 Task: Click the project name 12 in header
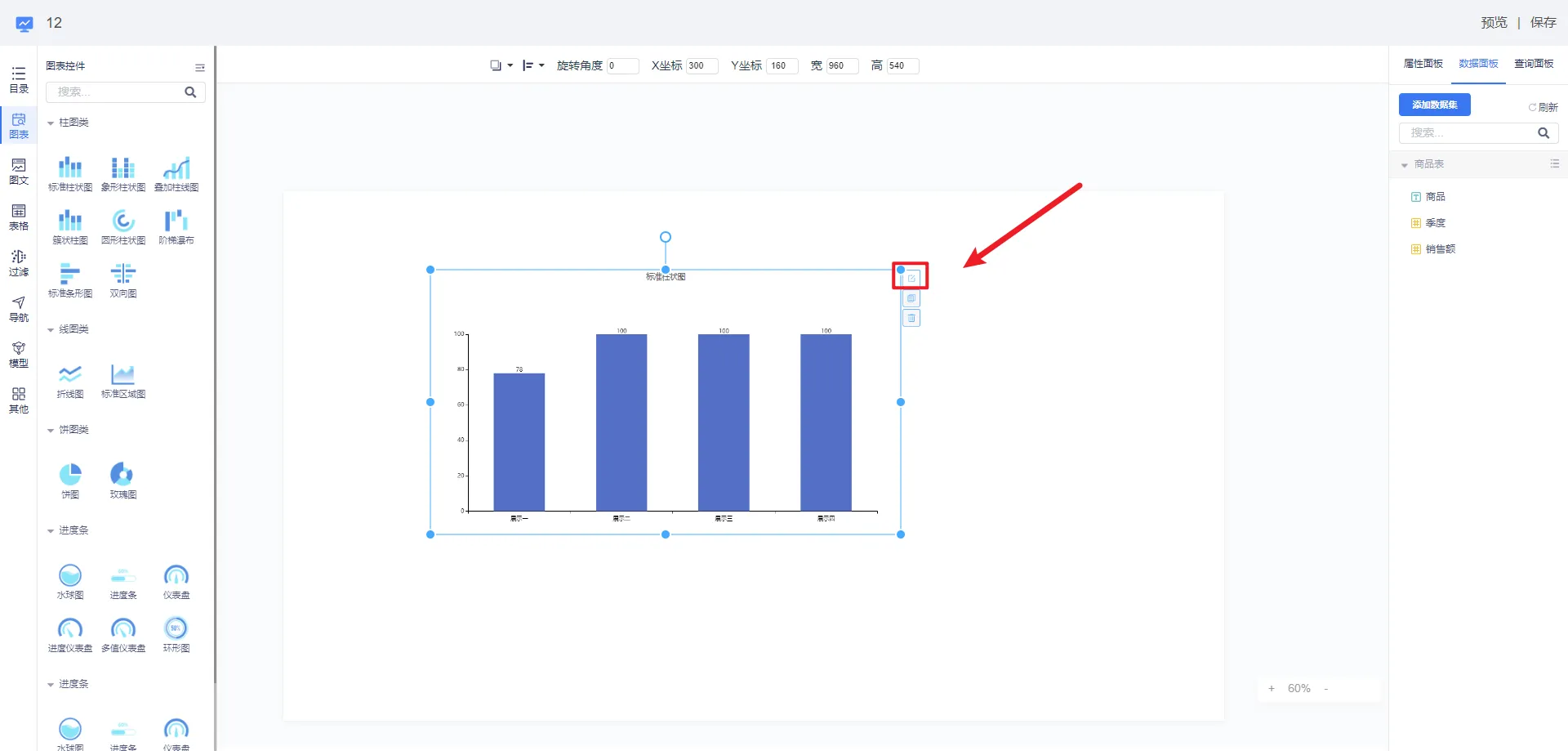click(54, 23)
